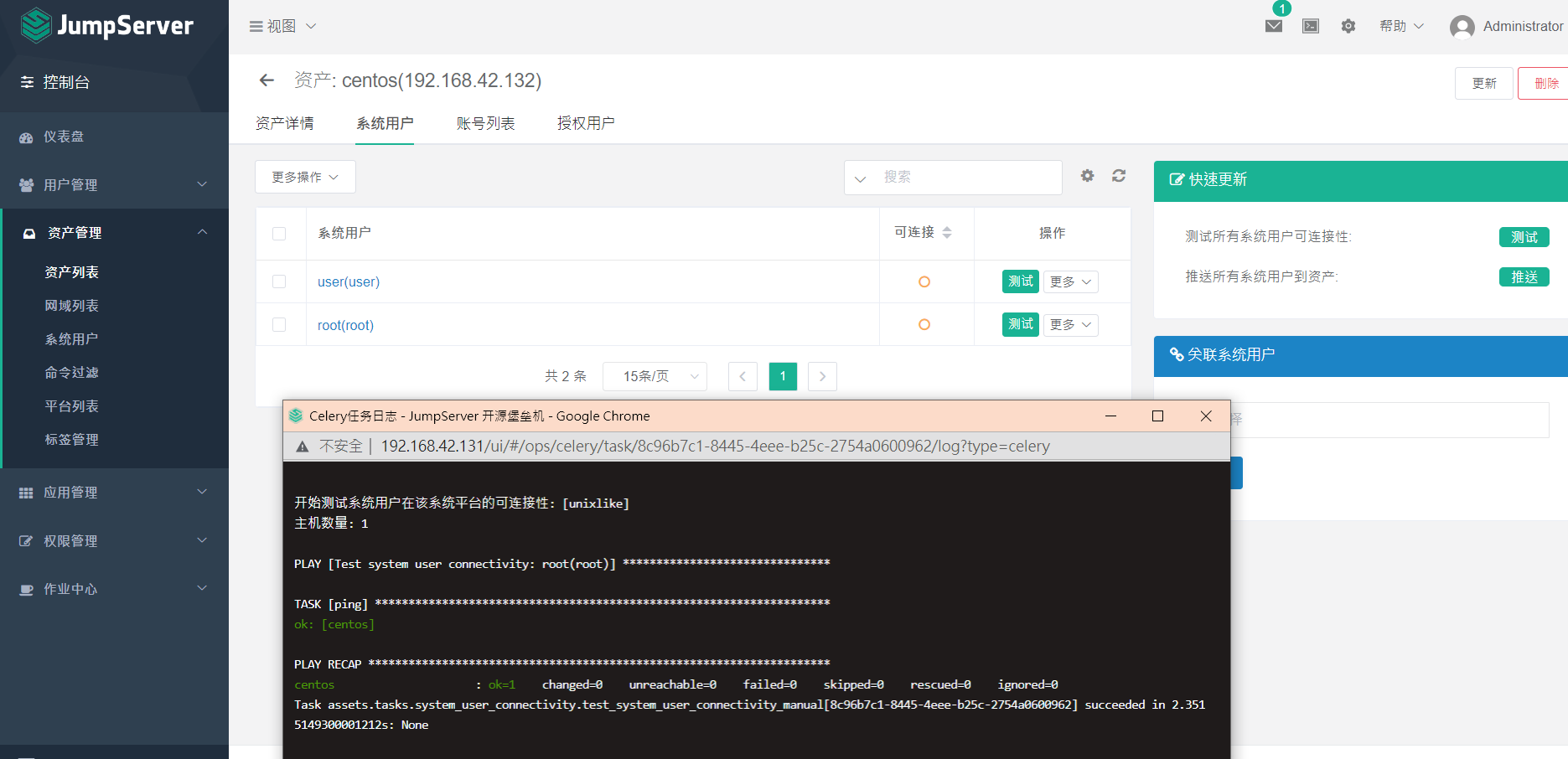Click the 控制台 sliders icon
Image resolution: width=1568 pixels, height=759 pixels.
[28, 82]
